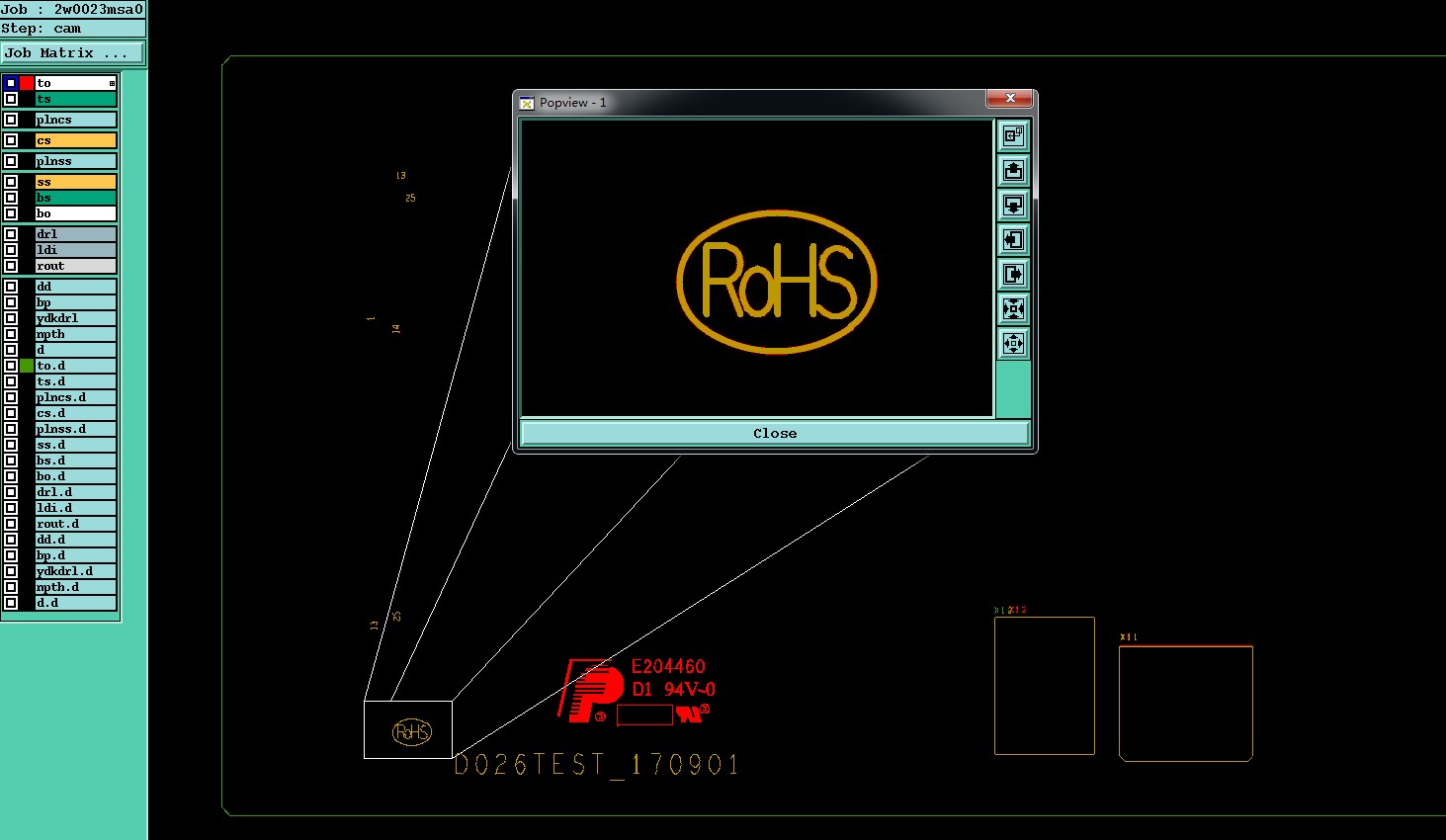Select the d layer row
The image size is (1446, 840).
tap(76, 350)
